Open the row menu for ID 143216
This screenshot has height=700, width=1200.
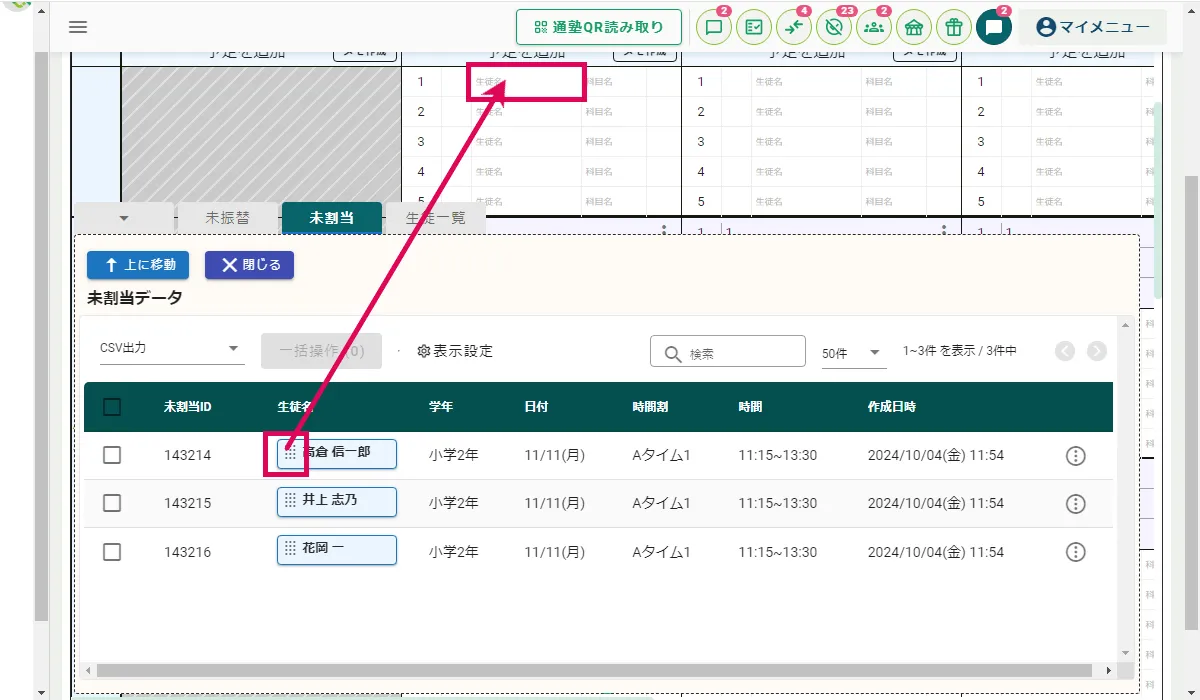pyautogui.click(x=1076, y=552)
